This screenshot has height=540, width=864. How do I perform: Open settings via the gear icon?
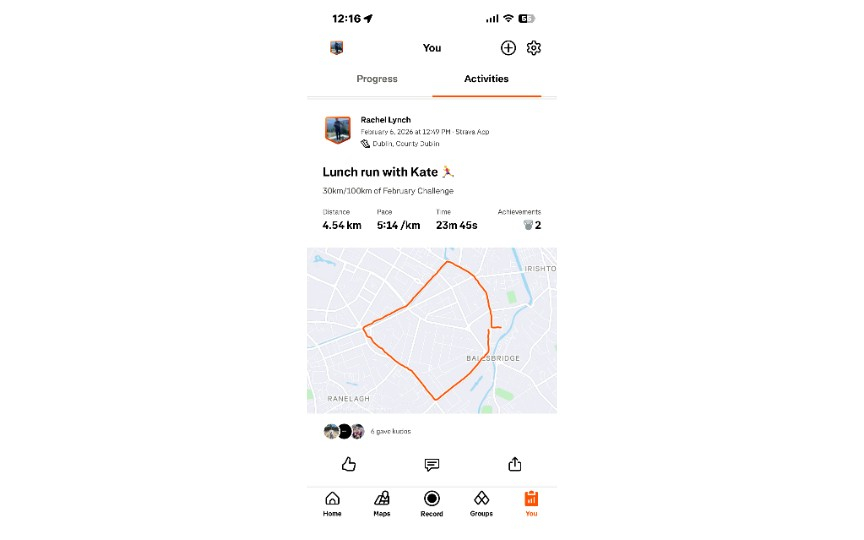[533, 48]
